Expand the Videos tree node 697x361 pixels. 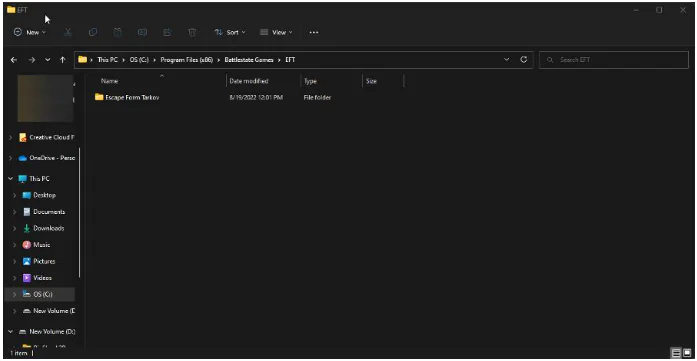tap(15, 278)
